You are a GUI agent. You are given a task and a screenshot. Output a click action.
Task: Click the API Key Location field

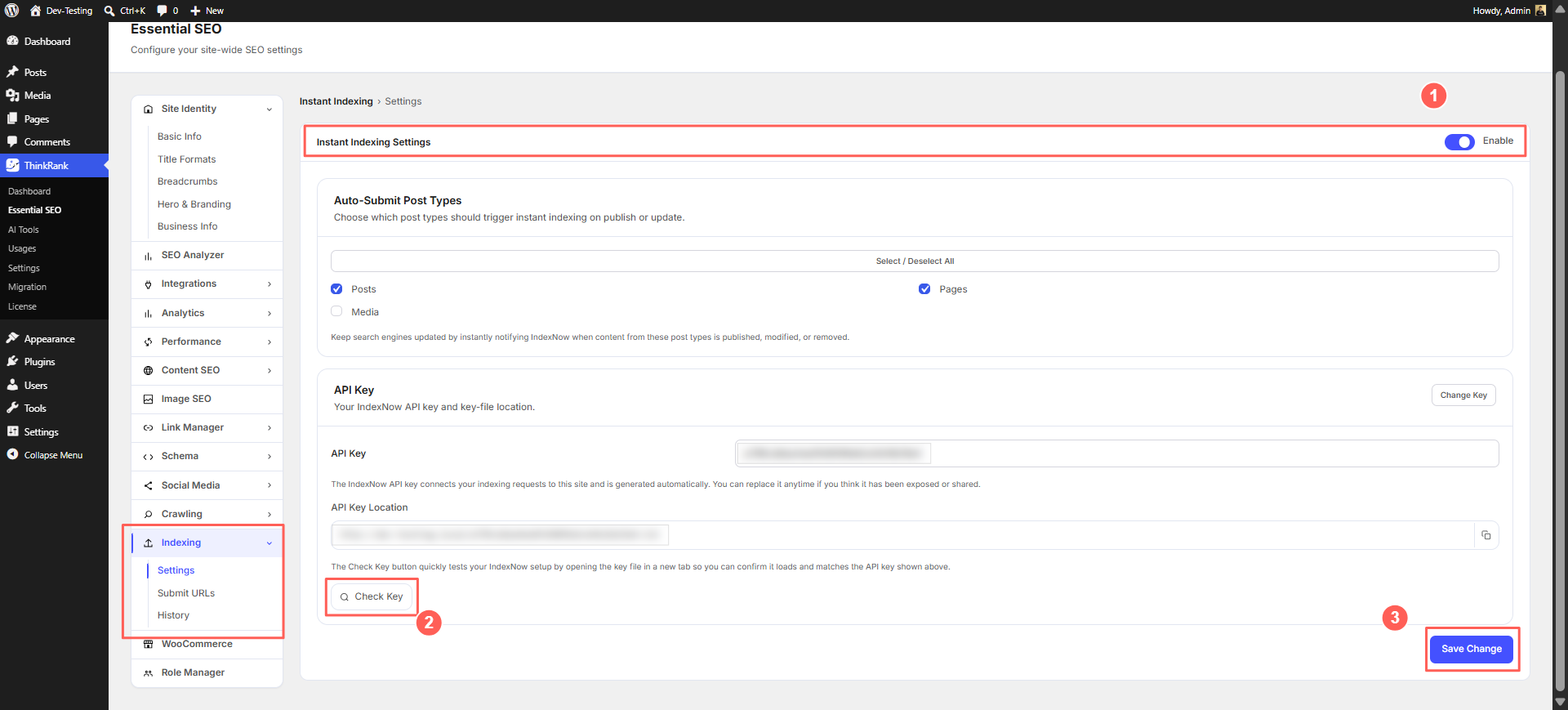click(902, 535)
